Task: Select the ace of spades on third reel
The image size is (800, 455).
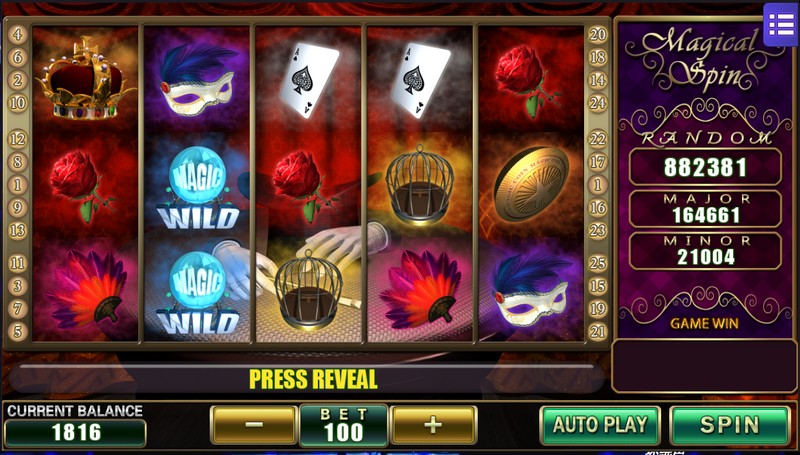Action: click(x=309, y=79)
